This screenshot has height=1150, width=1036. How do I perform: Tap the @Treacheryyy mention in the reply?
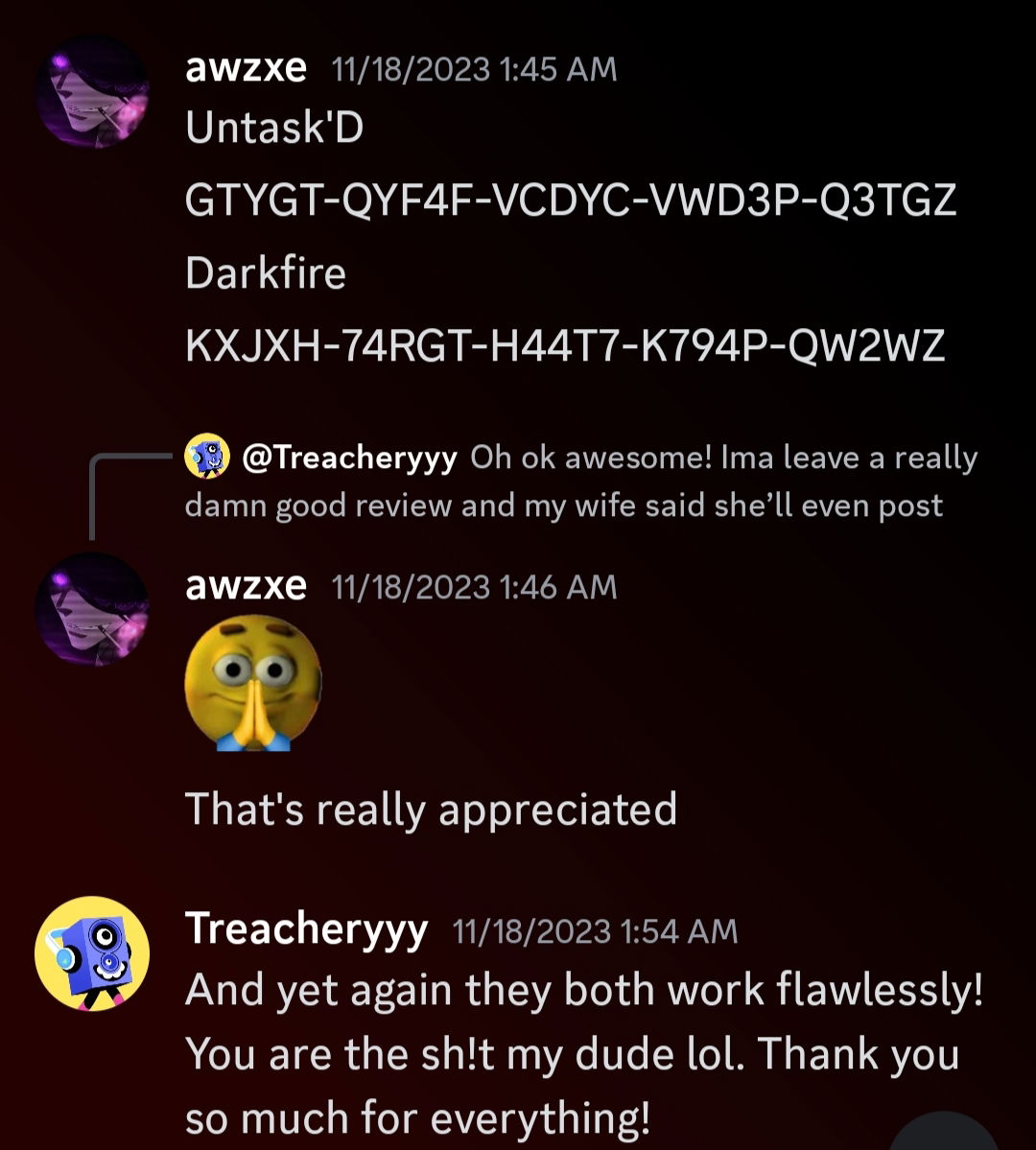349,458
